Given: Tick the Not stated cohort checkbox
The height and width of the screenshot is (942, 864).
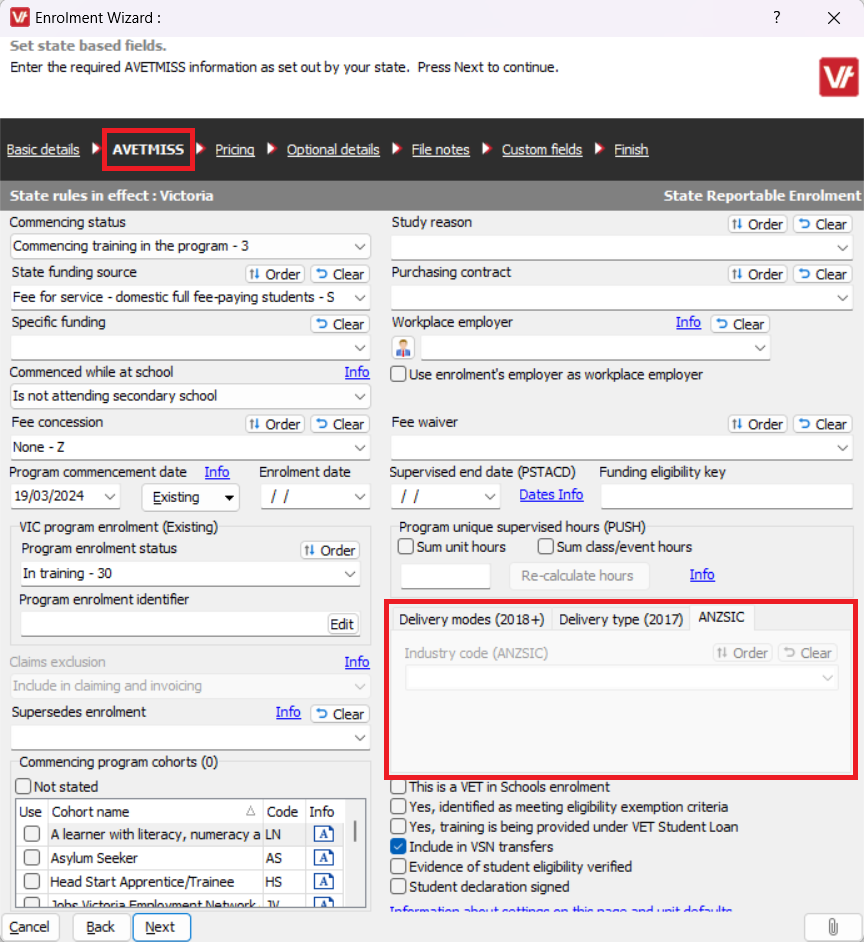Looking at the screenshot, I should 23,786.
